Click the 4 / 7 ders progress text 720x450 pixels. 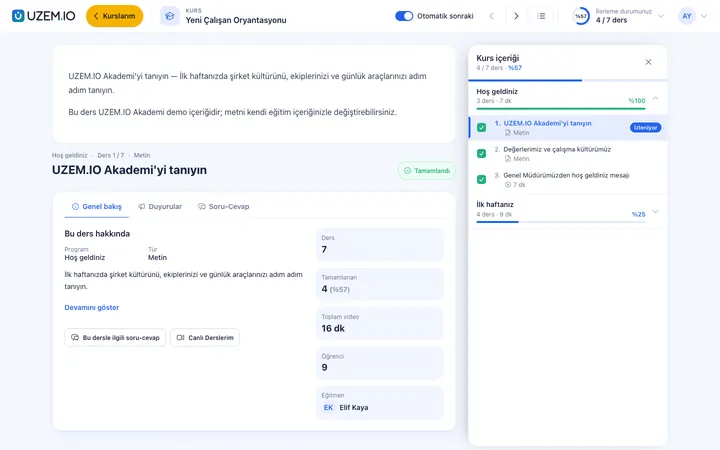[x=611, y=20]
